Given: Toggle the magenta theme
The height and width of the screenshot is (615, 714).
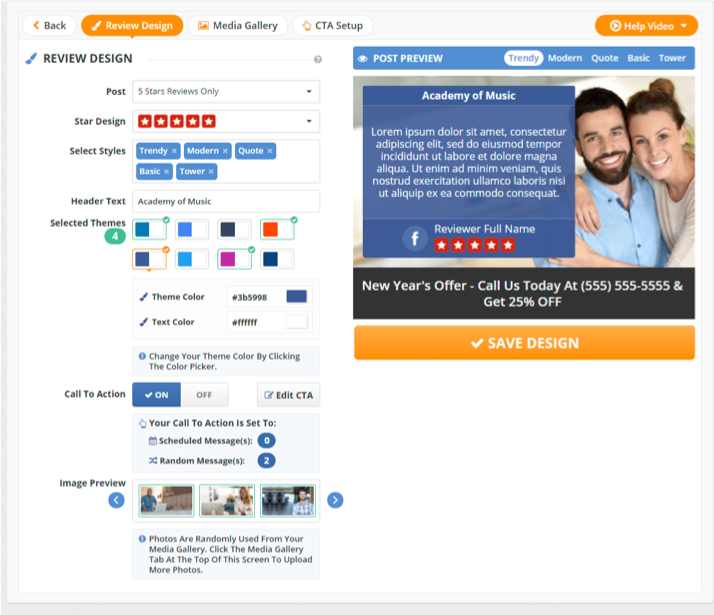Looking at the screenshot, I should click(235, 259).
